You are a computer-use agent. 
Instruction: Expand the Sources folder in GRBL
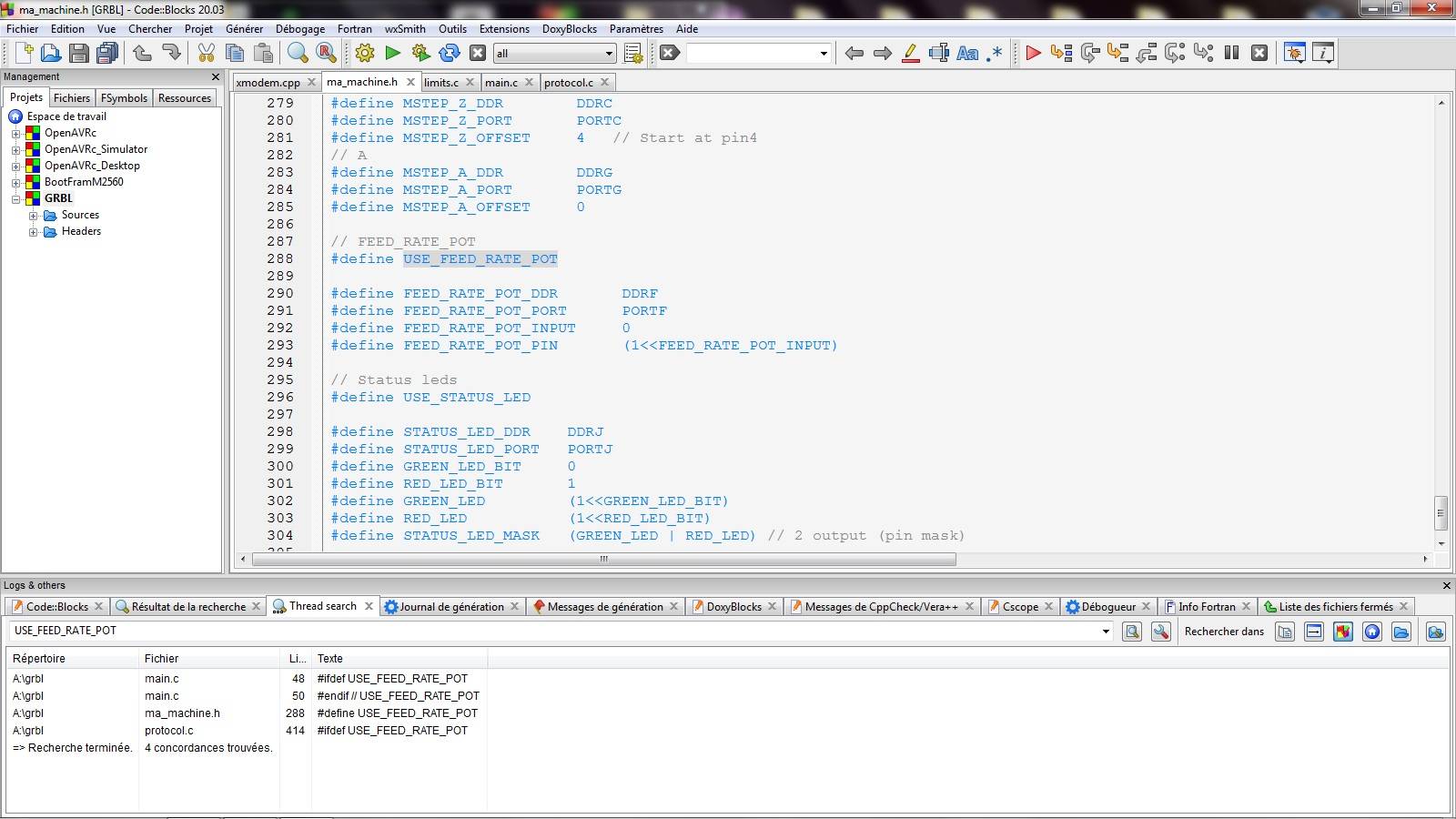point(34,216)
